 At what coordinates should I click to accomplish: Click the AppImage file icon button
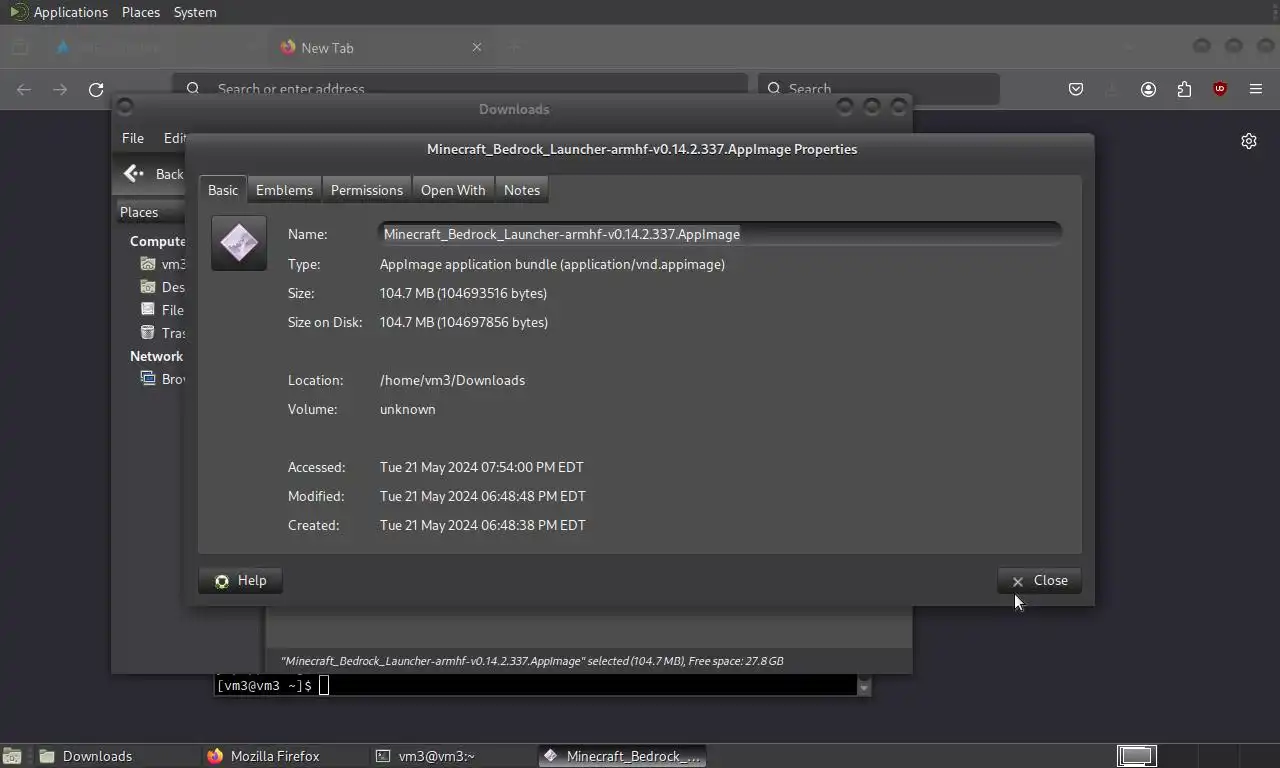(239, 243)
